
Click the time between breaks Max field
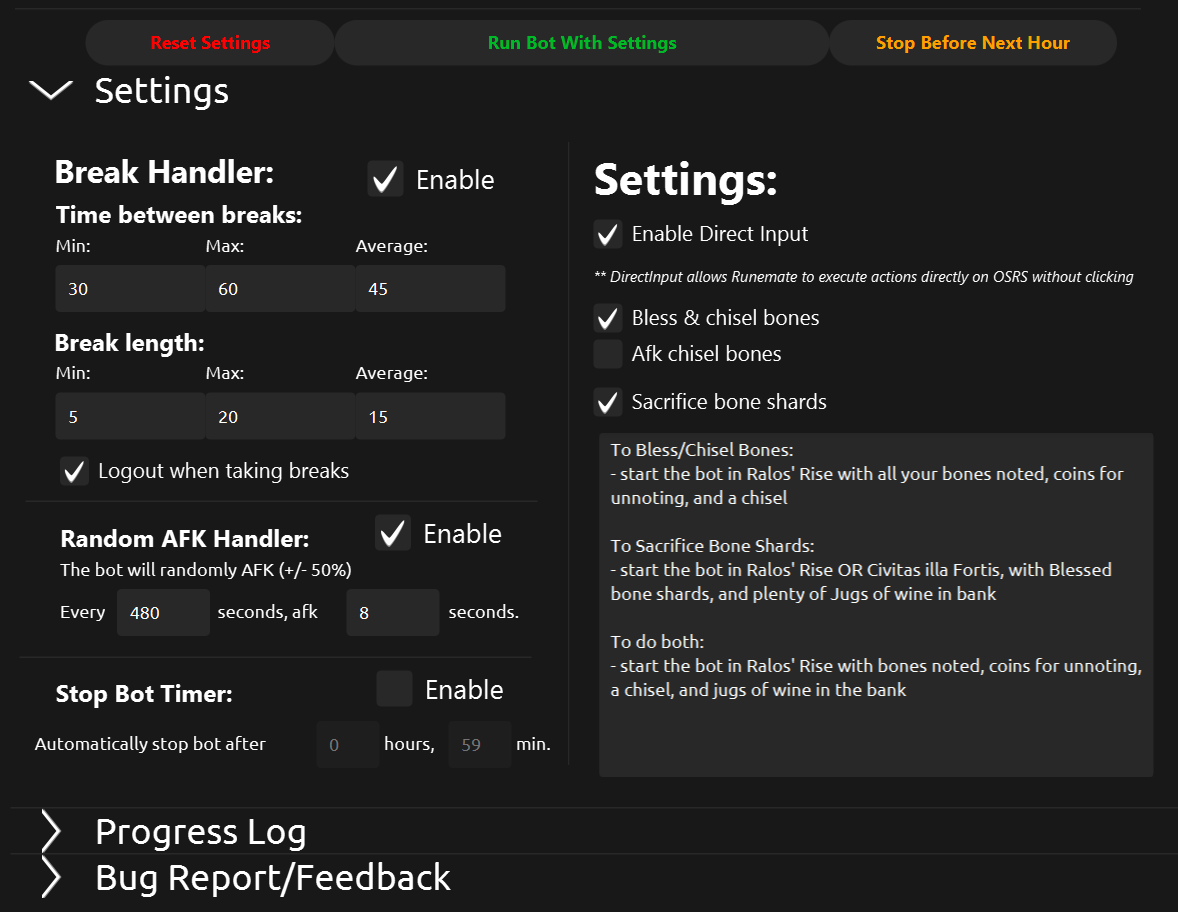click(280, 289)
